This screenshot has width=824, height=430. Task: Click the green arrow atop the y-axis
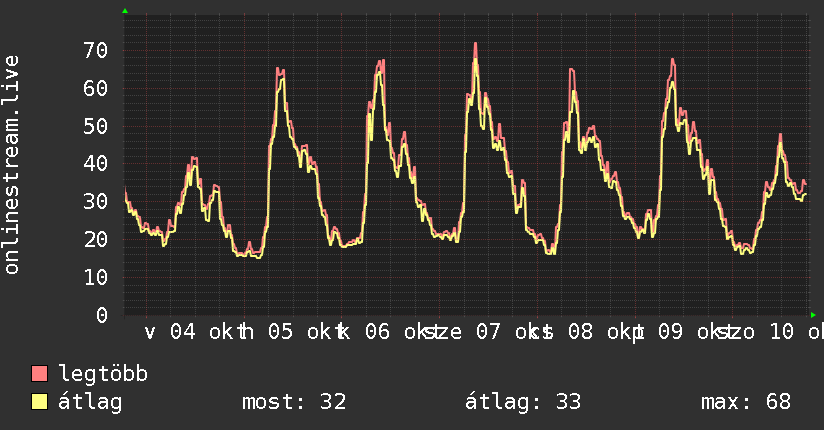125,11
